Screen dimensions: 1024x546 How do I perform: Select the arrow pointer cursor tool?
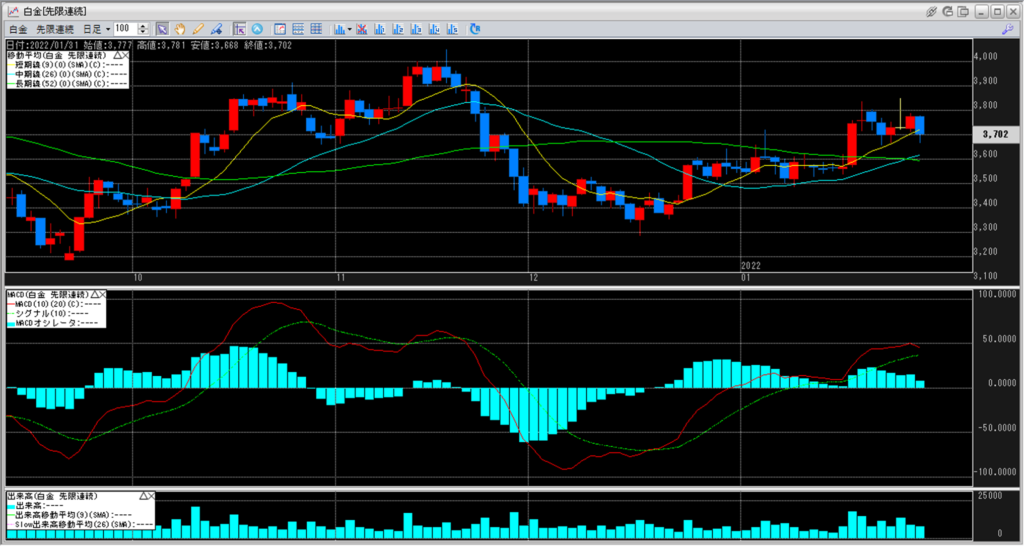click(x=163, y=29)
